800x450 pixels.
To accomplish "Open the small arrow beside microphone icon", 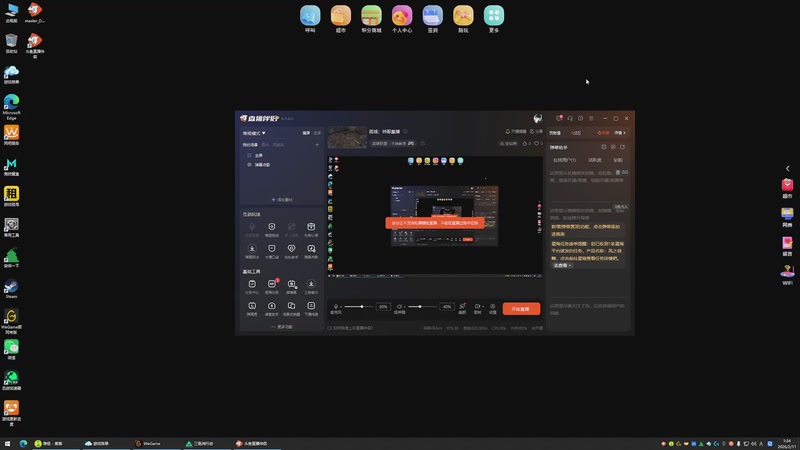I will (x=341, y=307).
